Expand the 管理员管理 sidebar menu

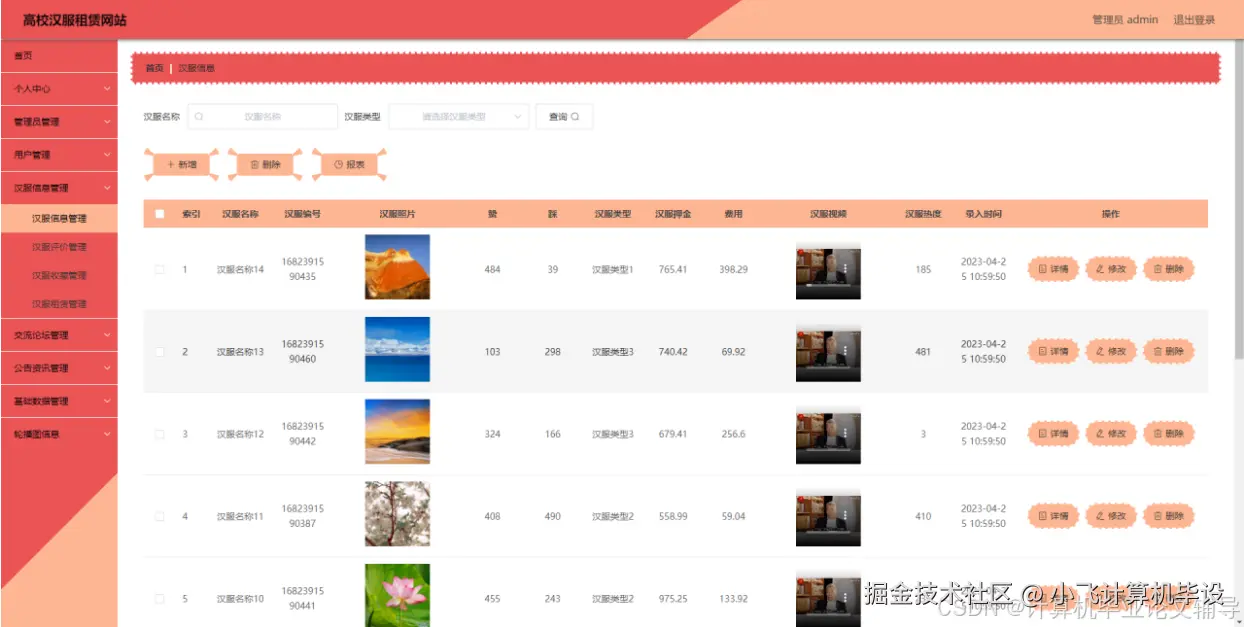[59, 122]
